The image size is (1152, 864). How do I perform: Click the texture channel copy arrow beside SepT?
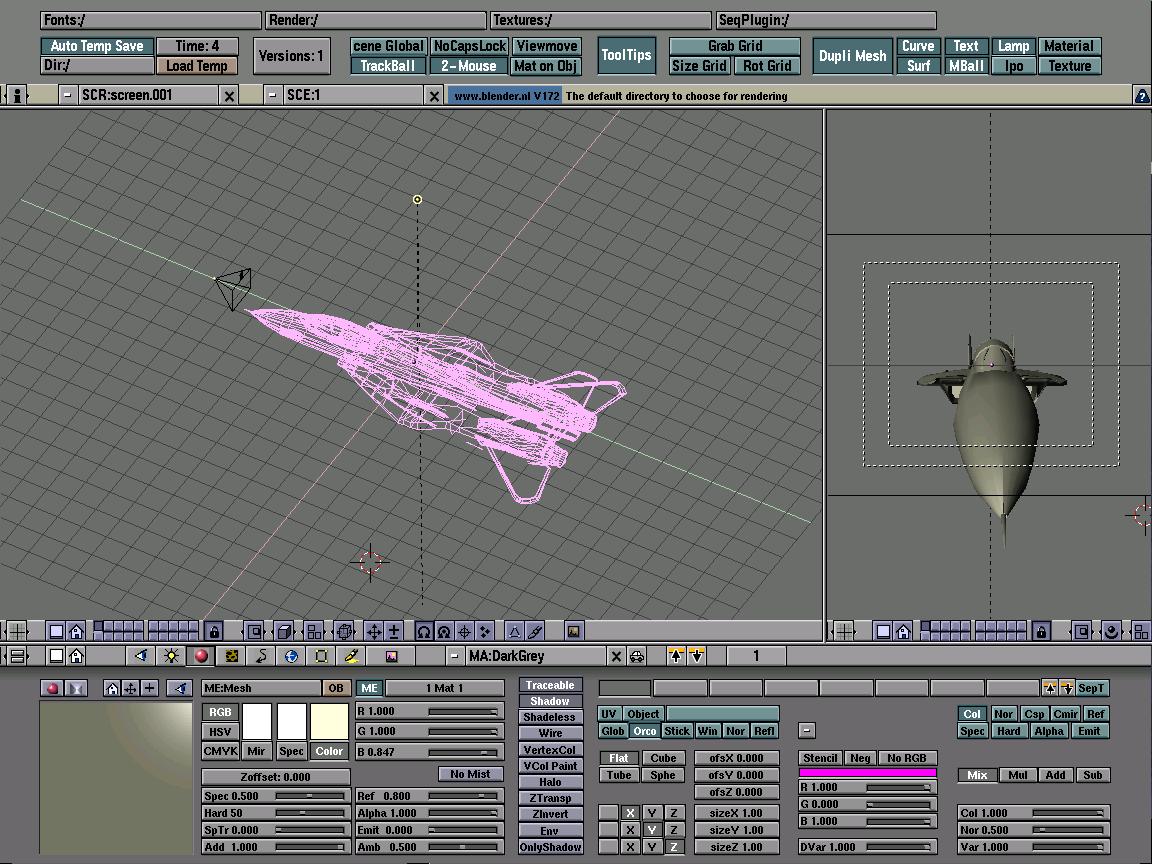pyautogui.click(x=1050, y=688)
